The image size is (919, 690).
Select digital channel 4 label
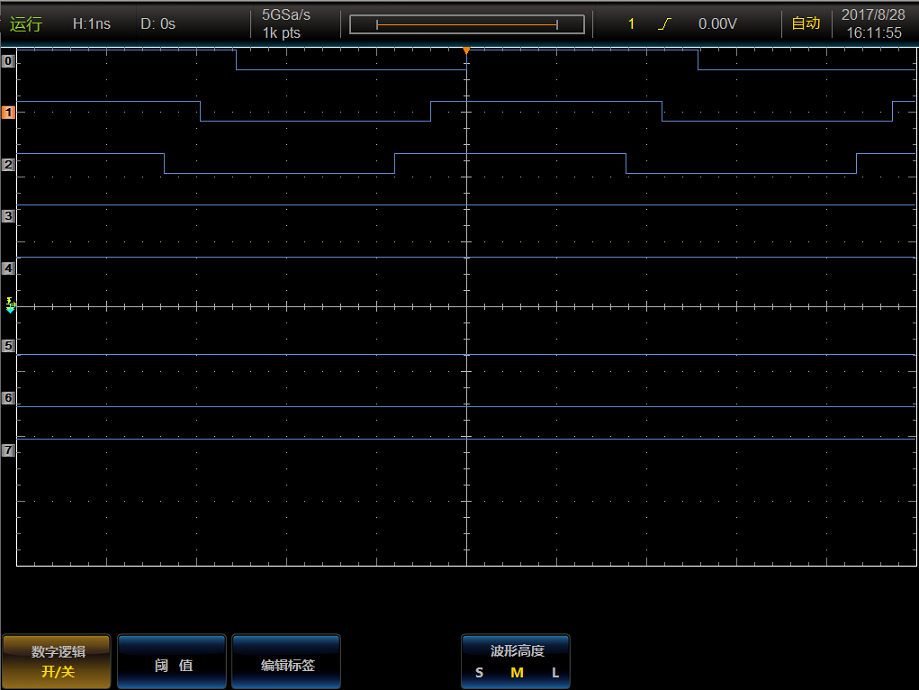(x=8, y=268)
